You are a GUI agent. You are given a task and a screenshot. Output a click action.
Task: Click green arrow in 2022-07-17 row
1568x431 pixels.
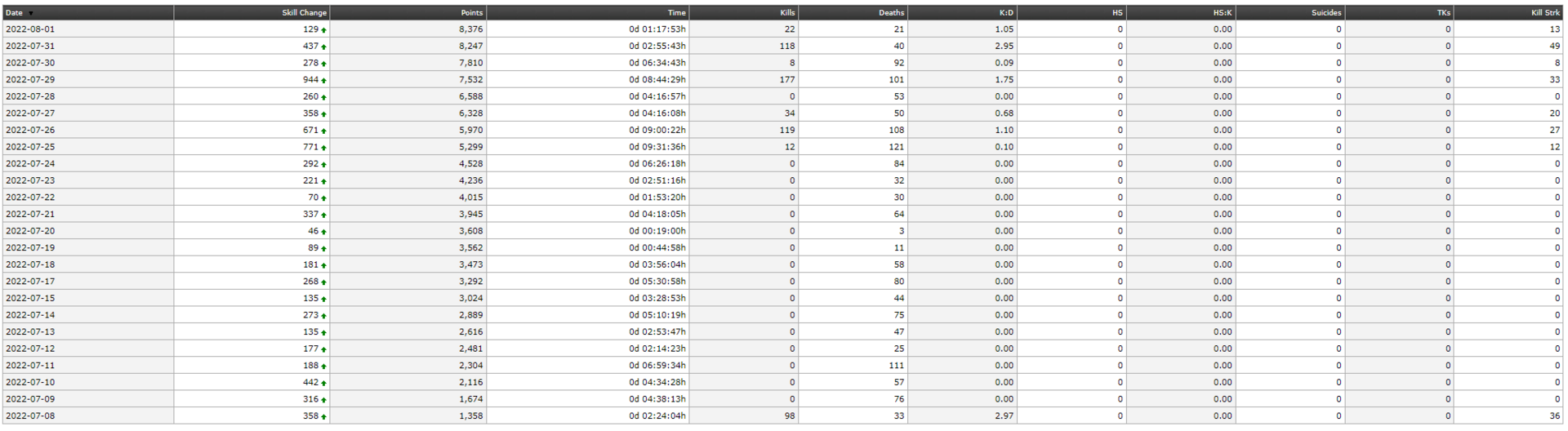pyautogui.click(x=323, y=282)
